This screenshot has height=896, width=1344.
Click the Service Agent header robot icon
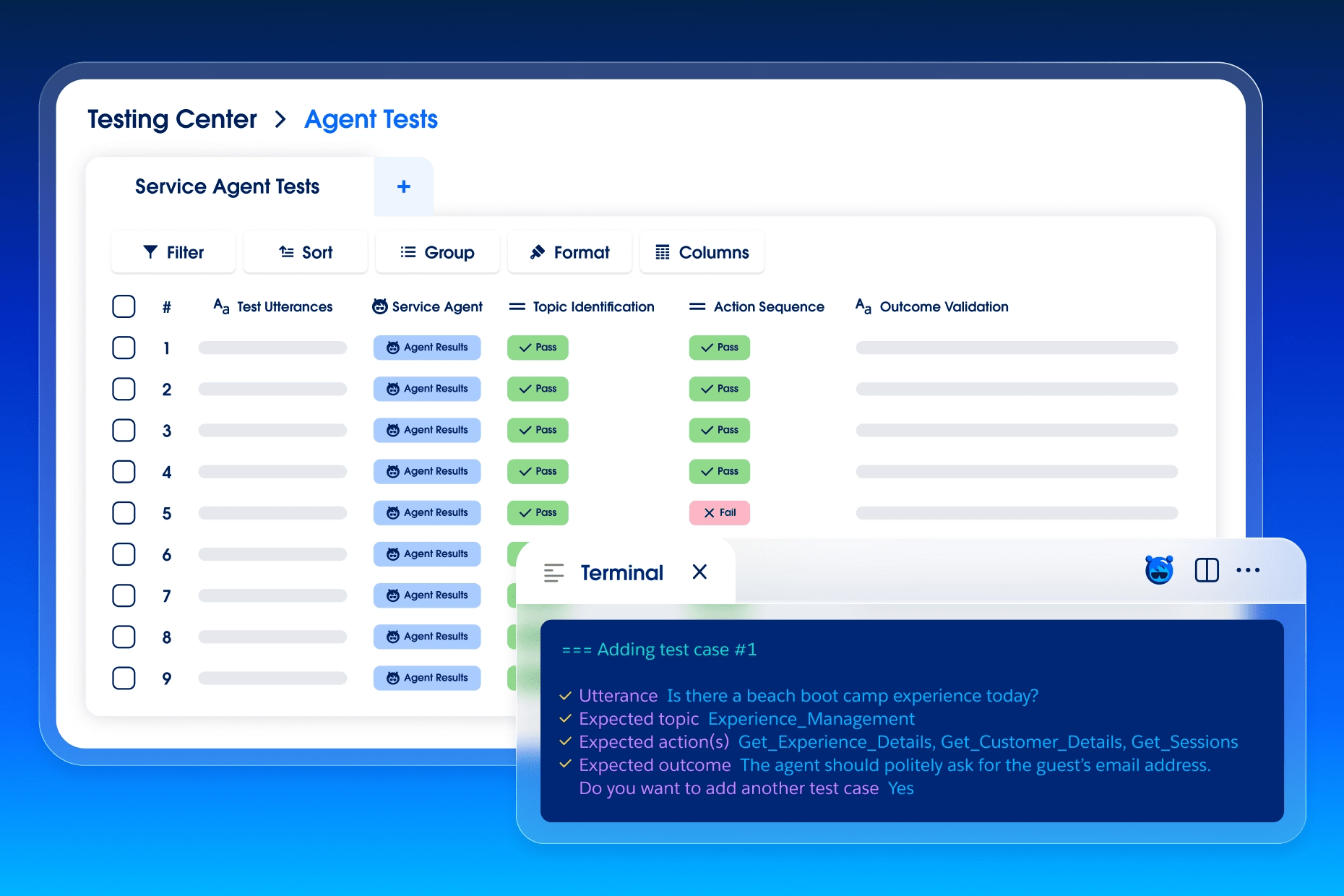point(379,306)
